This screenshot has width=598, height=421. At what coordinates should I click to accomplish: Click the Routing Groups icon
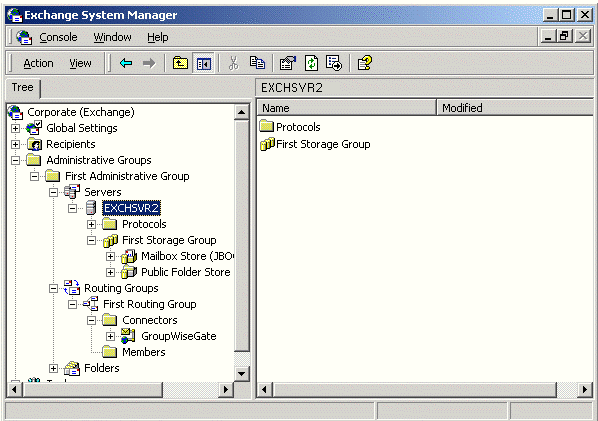[x=72, y=288]
